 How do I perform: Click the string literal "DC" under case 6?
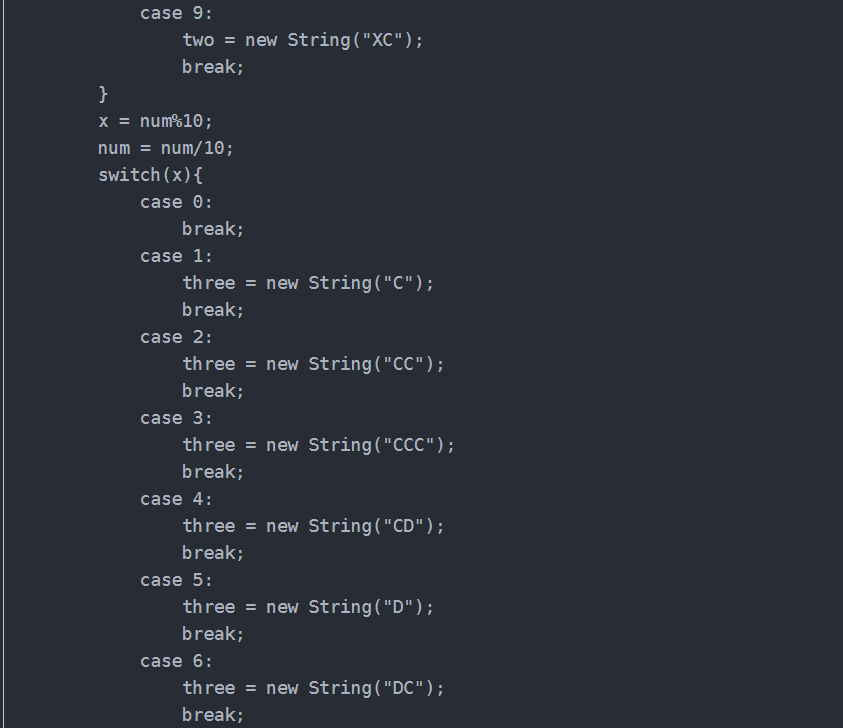pyautogui.click(x=408, y=688)
